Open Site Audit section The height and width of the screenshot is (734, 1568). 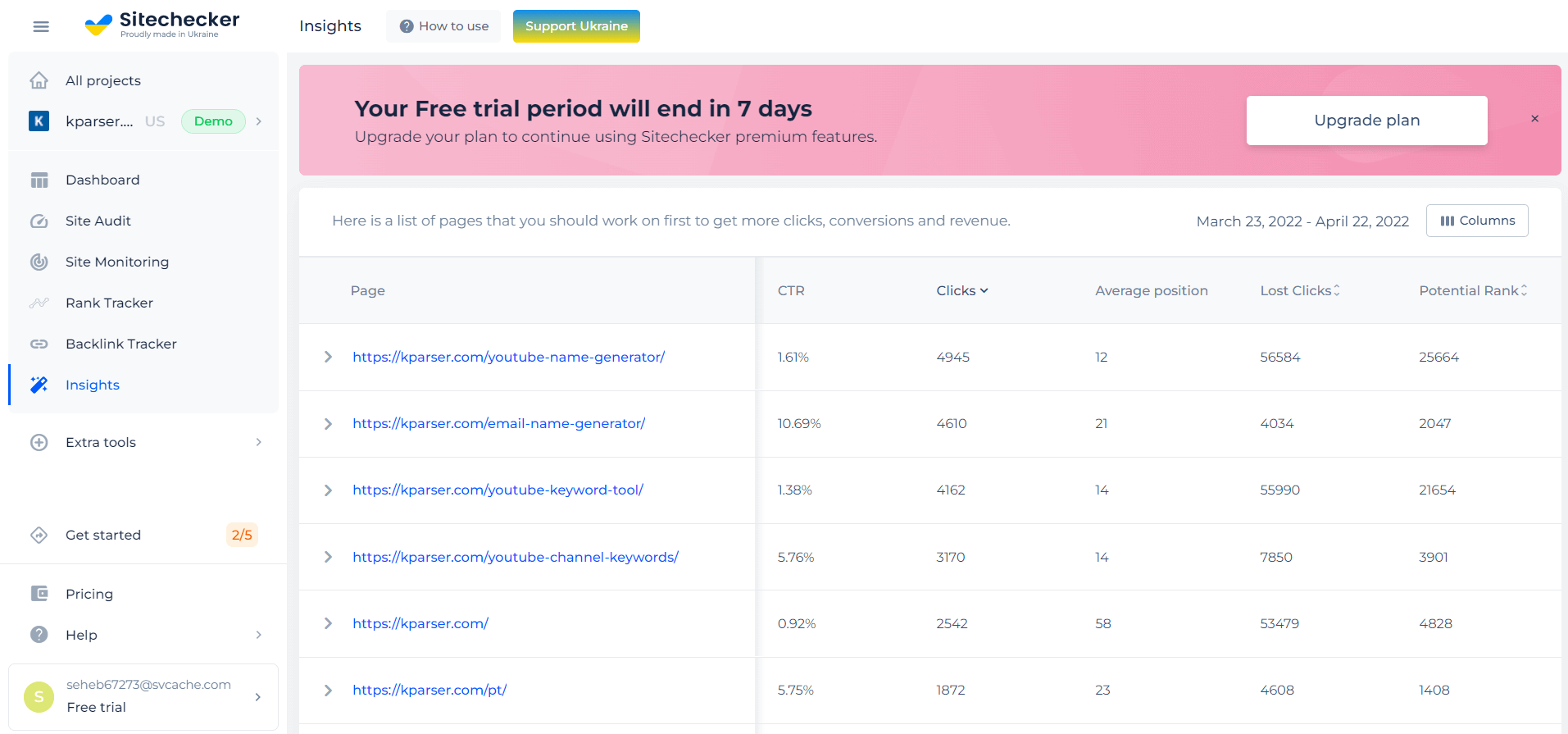[98, 221]
